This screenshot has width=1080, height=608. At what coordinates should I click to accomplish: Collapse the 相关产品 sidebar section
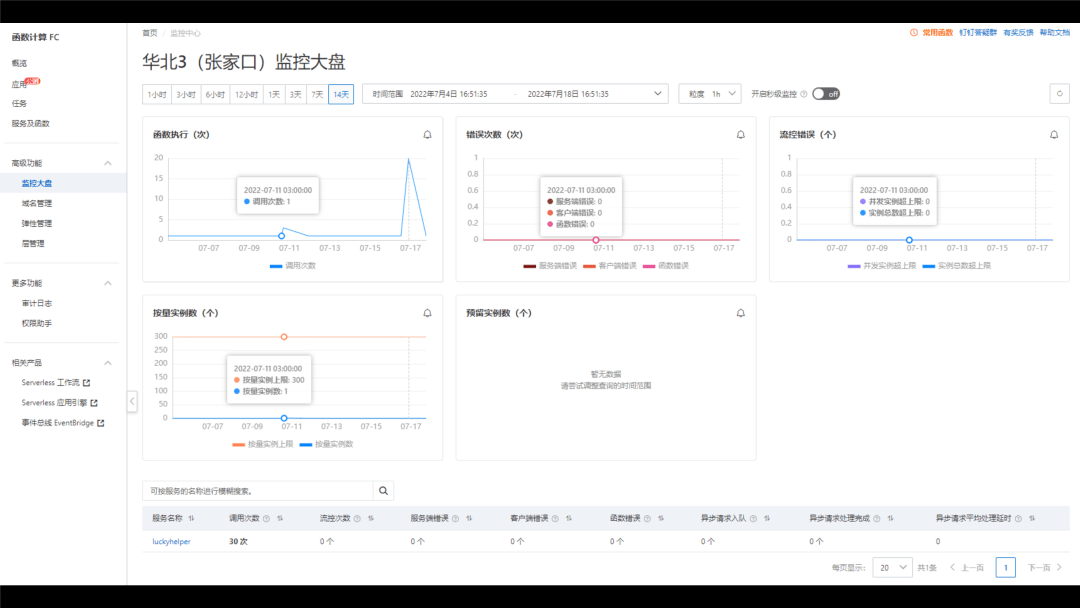107,363
